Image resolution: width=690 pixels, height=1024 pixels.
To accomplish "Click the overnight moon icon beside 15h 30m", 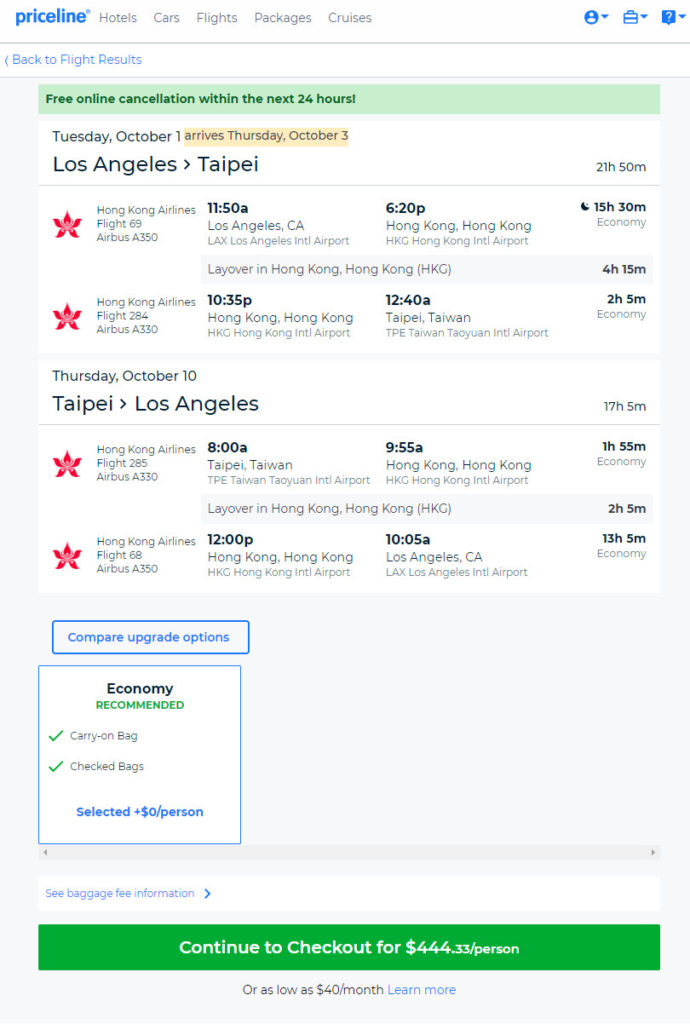I will click(x=584, y=207).
